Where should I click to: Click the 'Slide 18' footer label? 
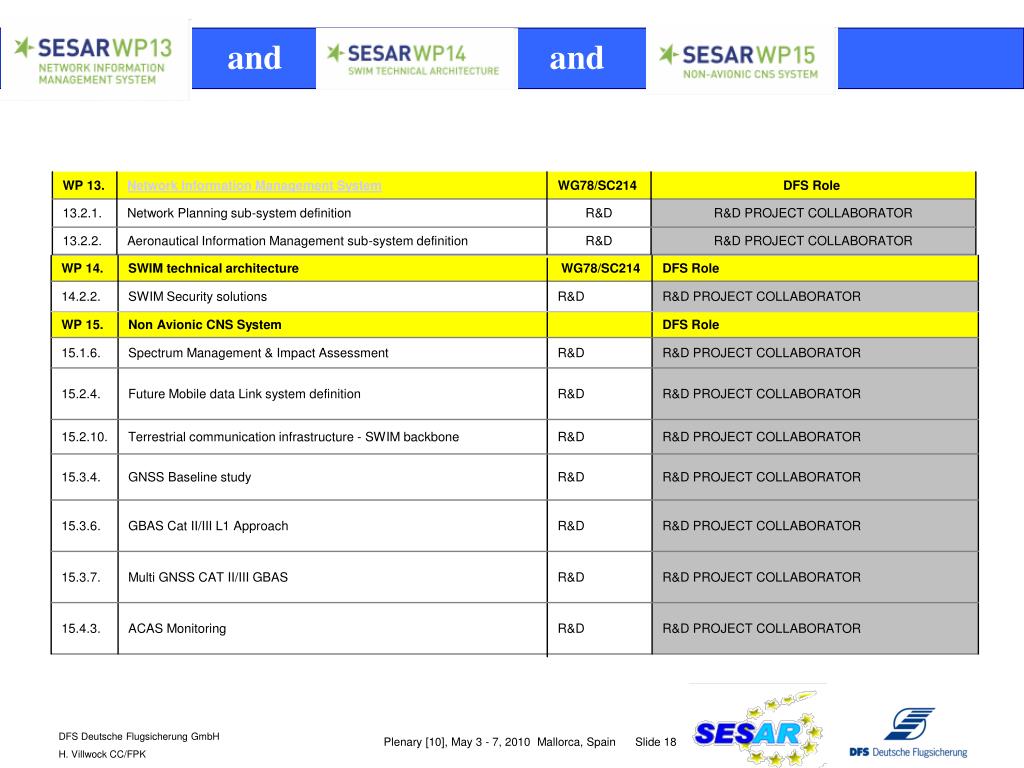[x=656, y=742]
